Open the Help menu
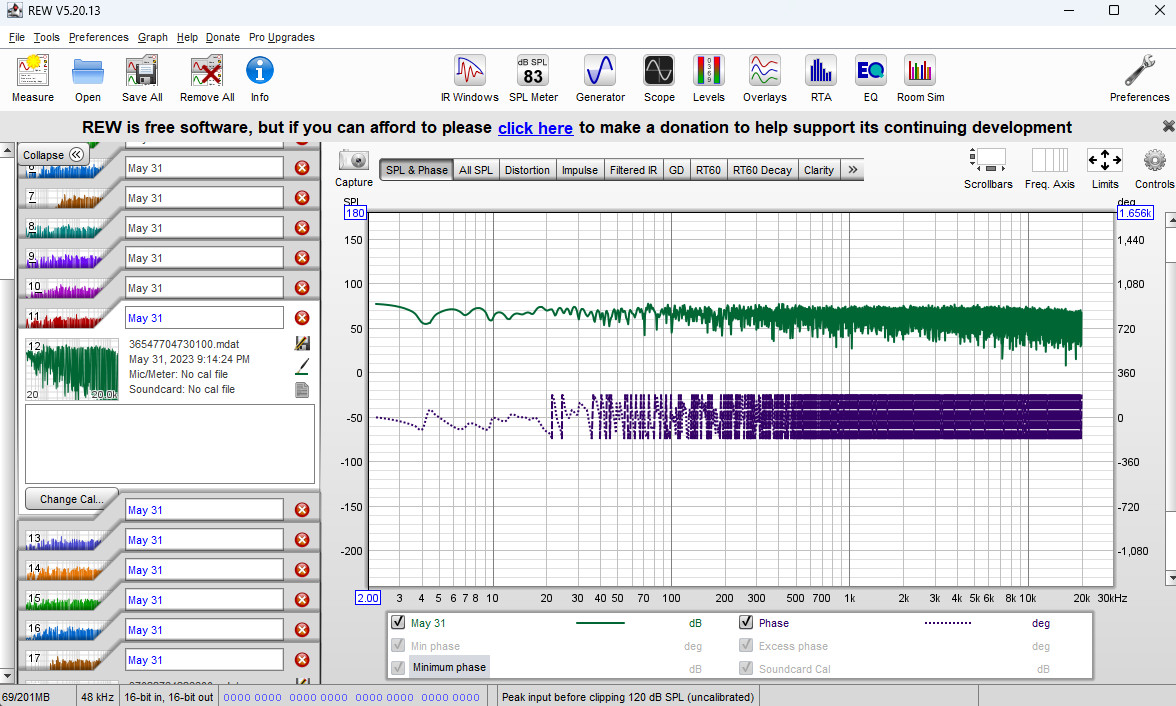 187,38
